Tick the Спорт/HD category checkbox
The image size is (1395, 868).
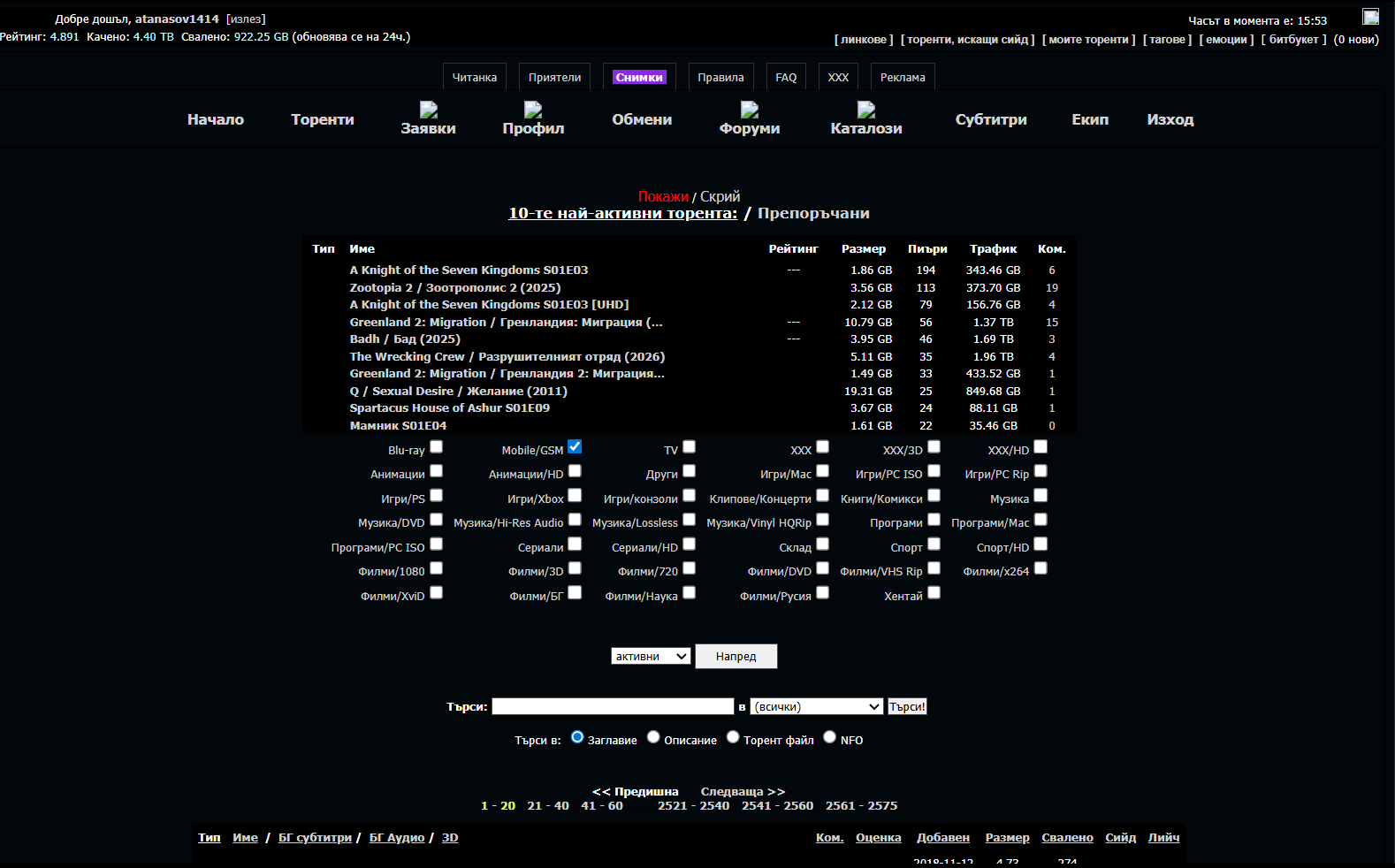[x=1041, y=544]
